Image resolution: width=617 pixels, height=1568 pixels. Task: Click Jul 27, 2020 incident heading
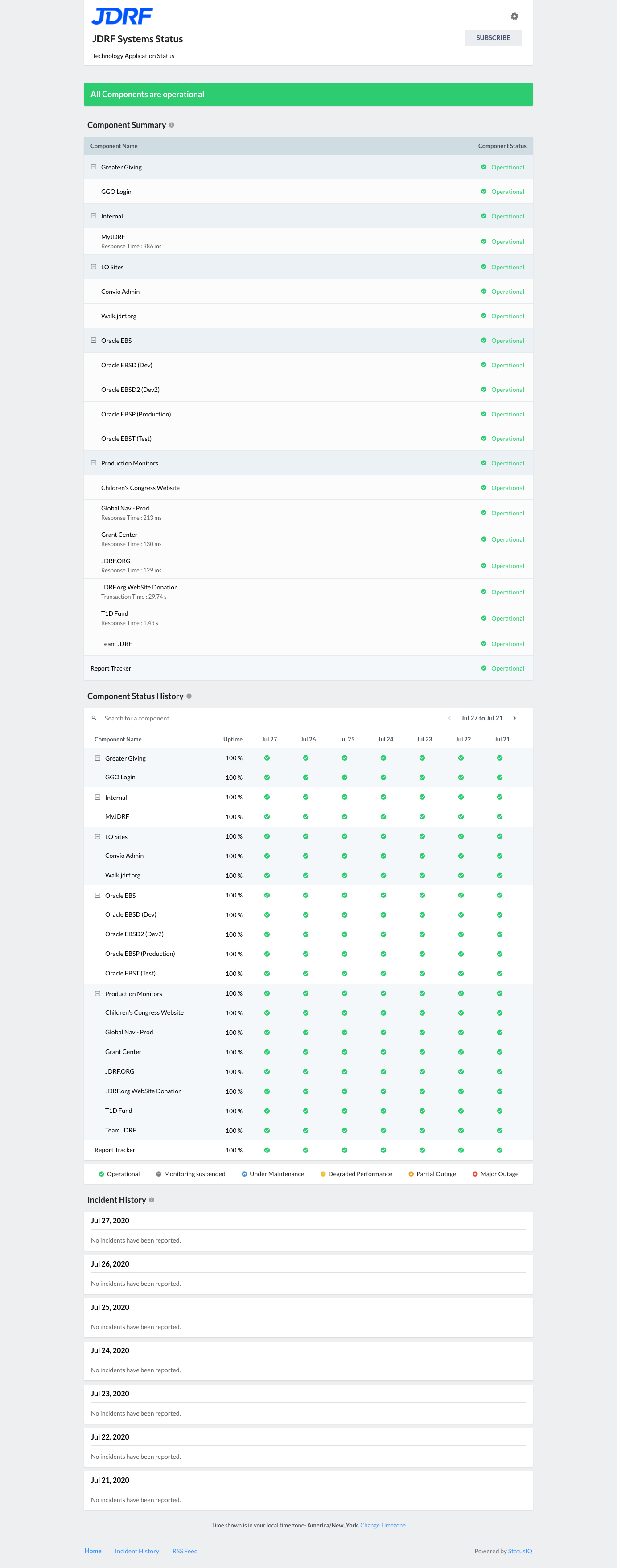[x=110, y=1220]
